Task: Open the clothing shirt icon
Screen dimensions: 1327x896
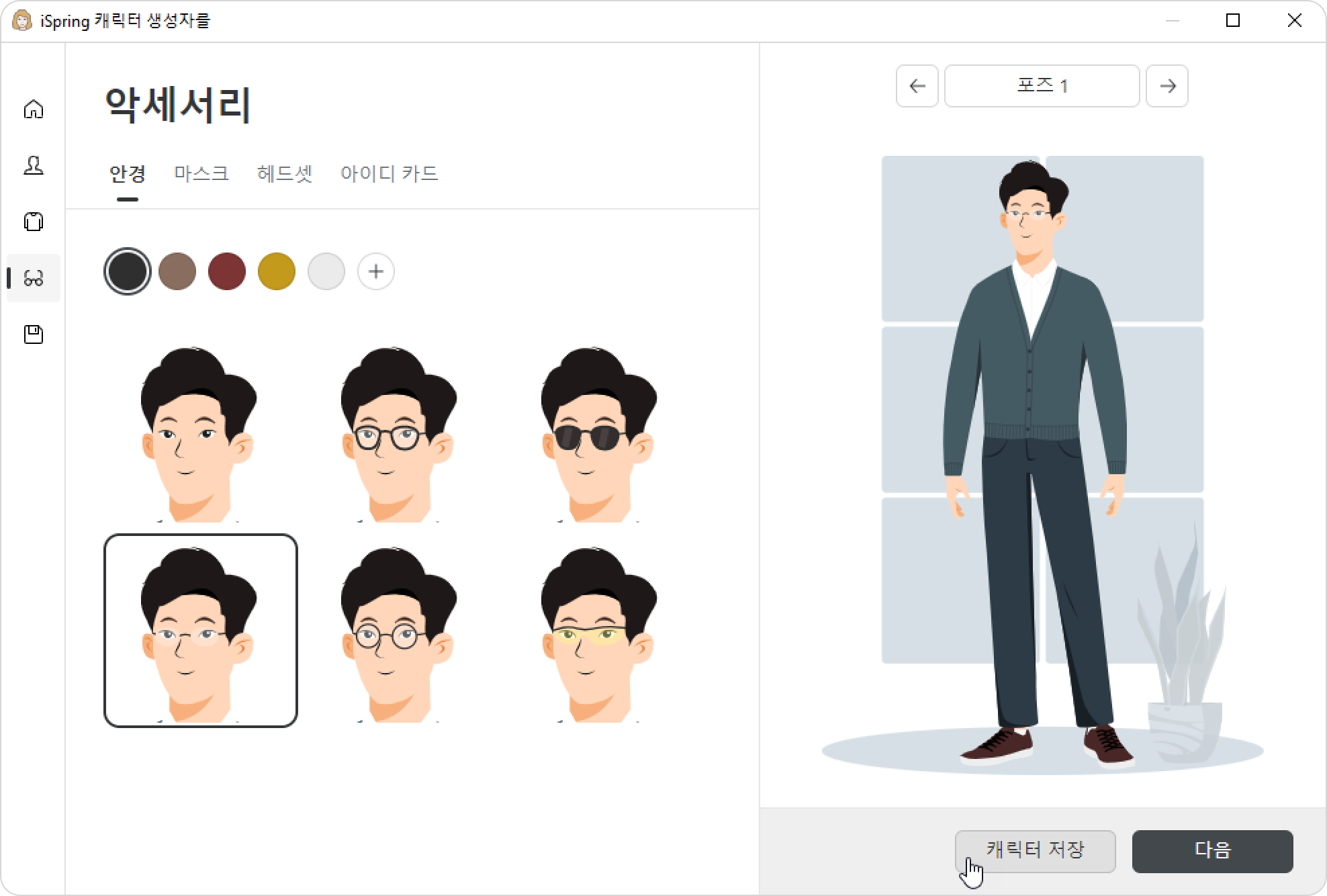Action: [x=34, y=222]
